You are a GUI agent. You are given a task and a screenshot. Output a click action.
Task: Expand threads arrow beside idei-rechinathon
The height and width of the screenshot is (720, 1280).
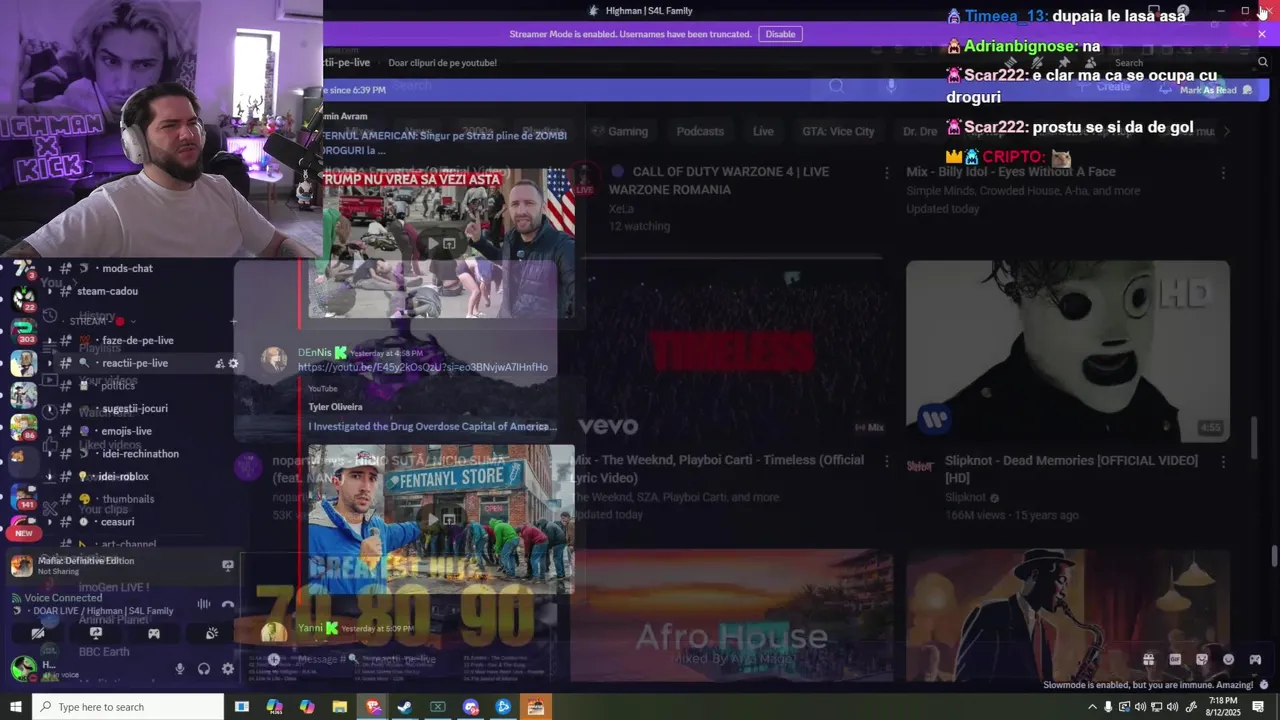pyautogui.click(x=48, y=454)
